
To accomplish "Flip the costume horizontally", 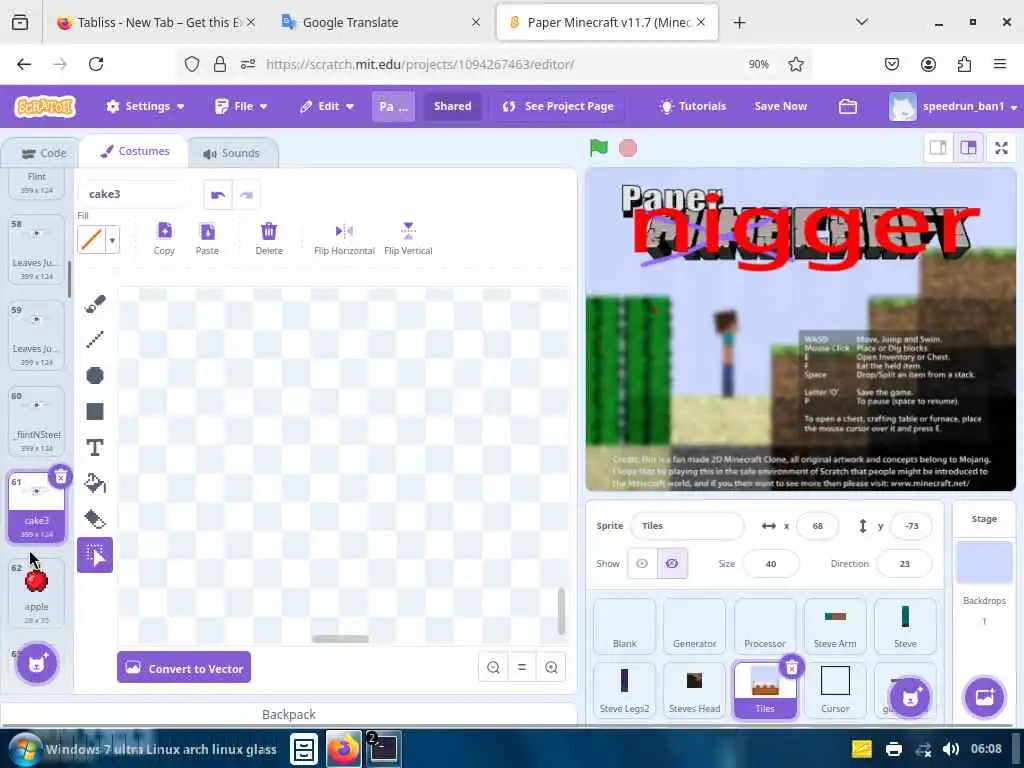I will pyautogui.click(x=344, y=239).
